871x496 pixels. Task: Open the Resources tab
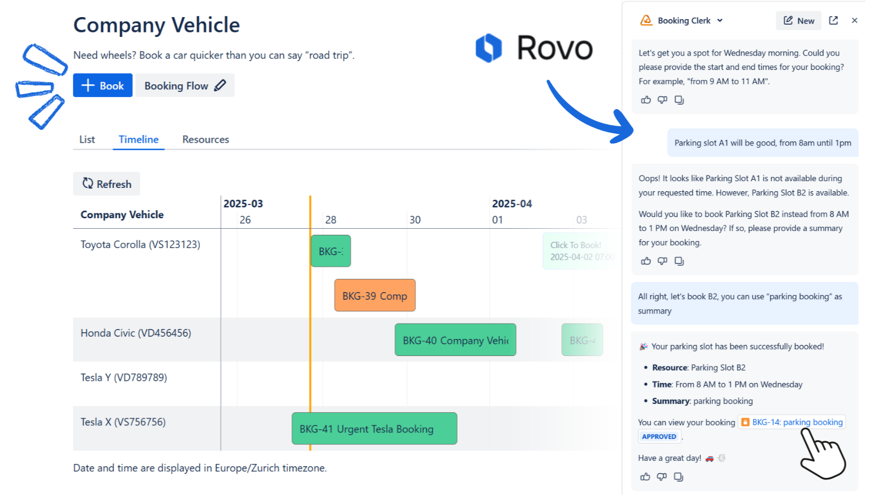tap(206, 139)
